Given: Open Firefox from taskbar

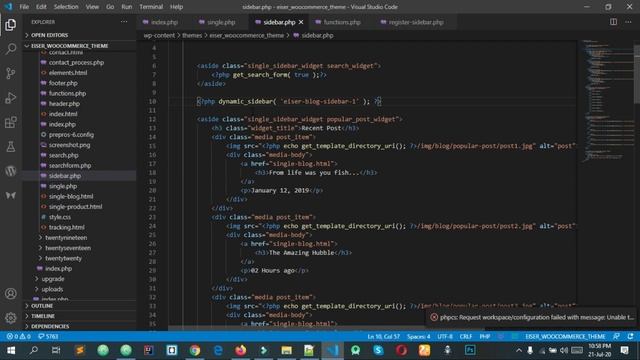Looking at the screenshot, I should pyautogui.click(x=241, y=350).
